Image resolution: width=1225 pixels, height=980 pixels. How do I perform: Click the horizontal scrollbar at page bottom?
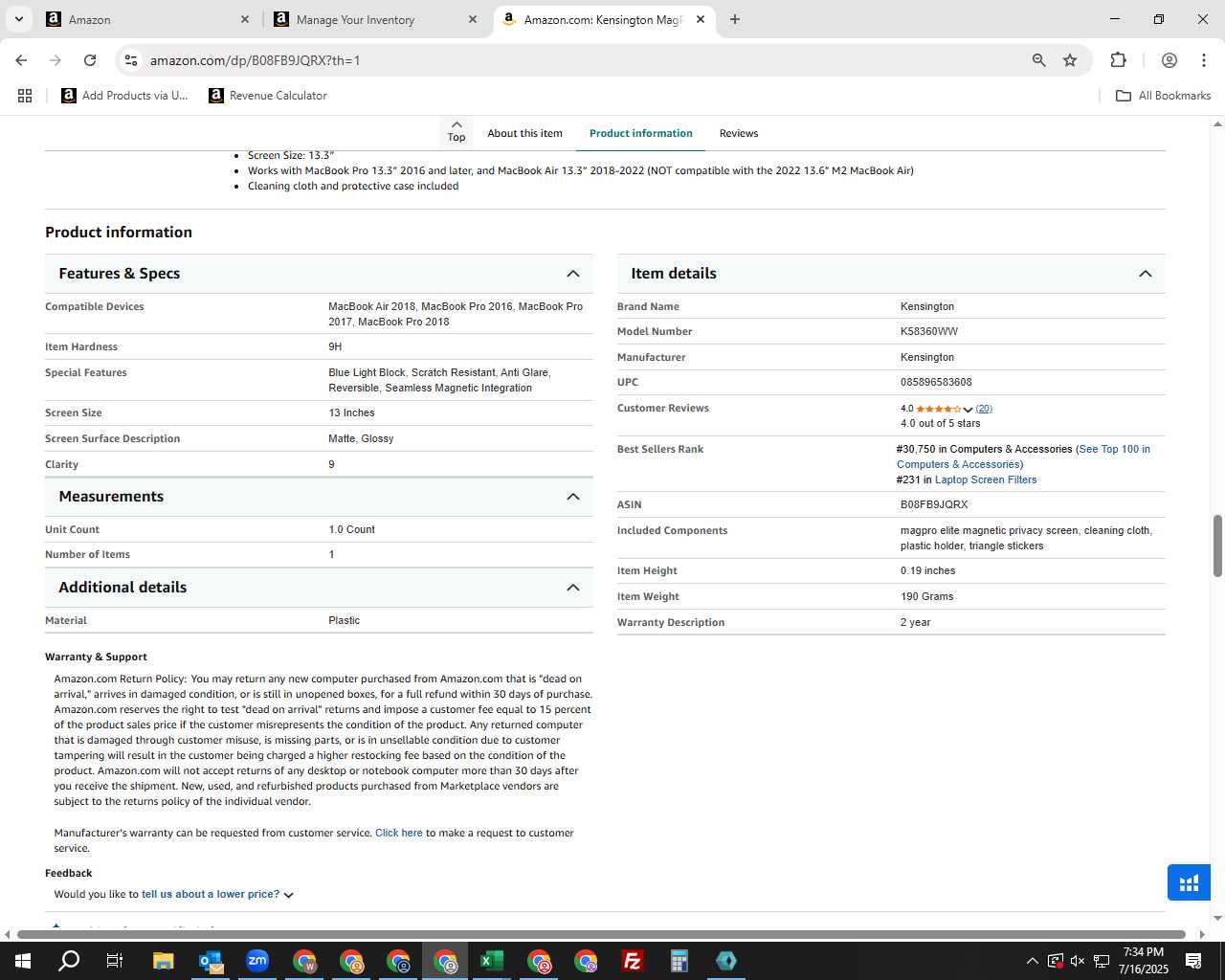tap(601, 934)
